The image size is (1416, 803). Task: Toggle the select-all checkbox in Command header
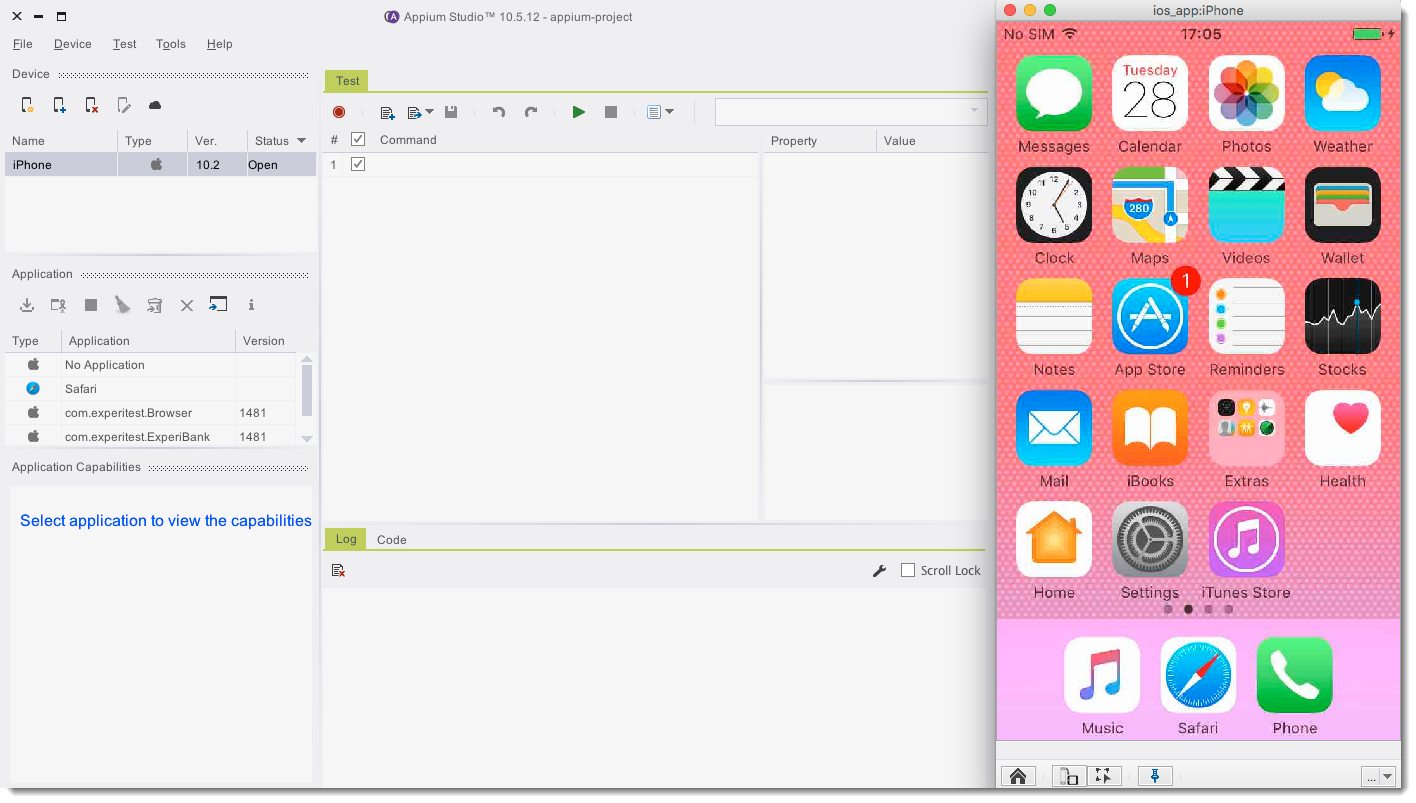pyautogui.click(x=358, y=140)
